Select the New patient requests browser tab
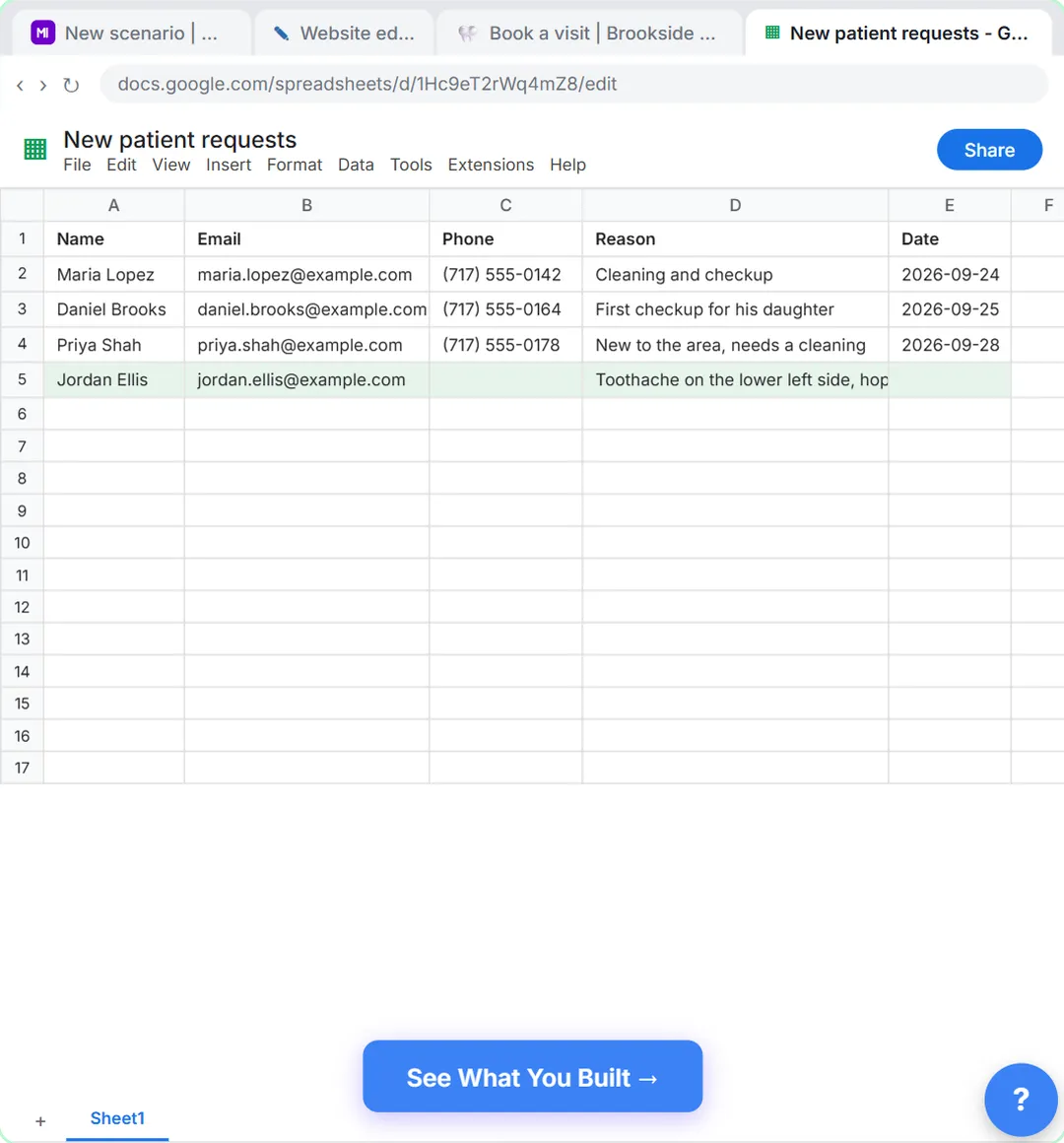The height and width of the screenshot is (1143, 1064). pyautogui.click(x=898, y=34)
